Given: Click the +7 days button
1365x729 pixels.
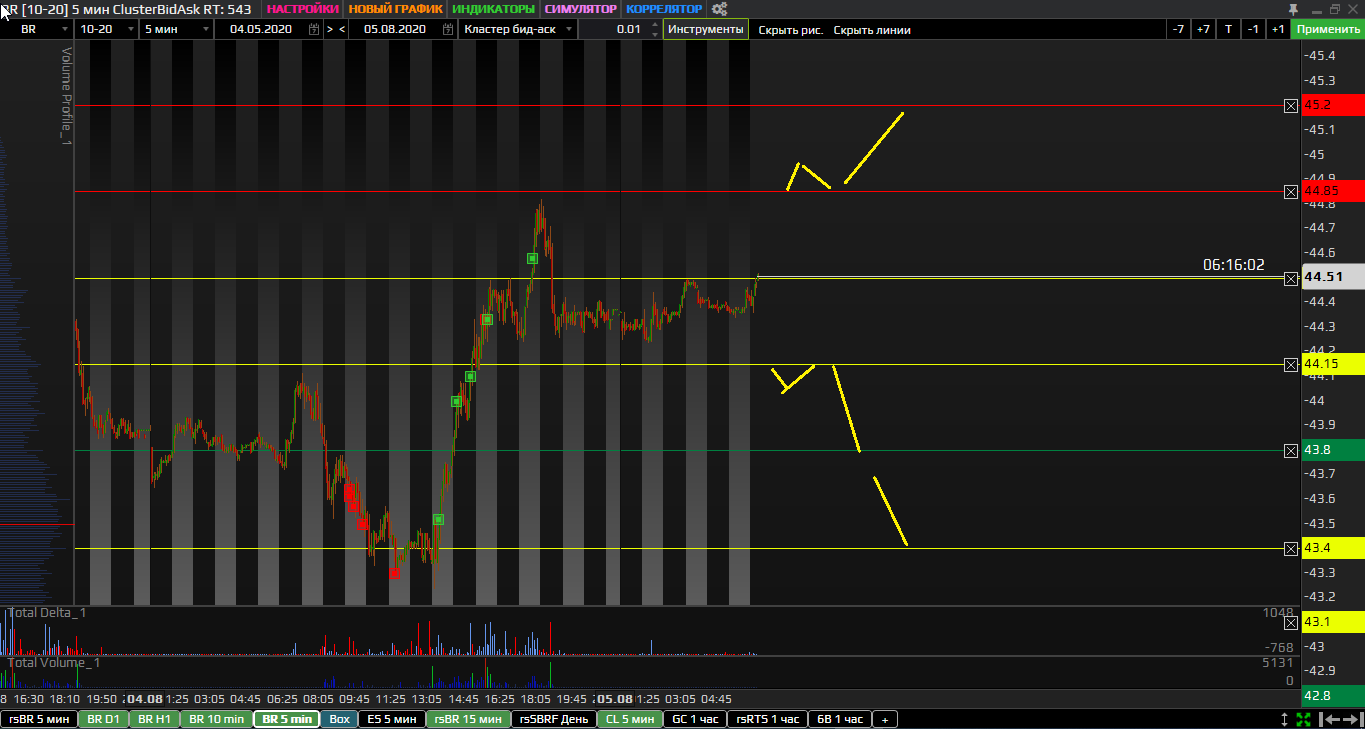Looking at the screenshot, I should click(x=1203, y=29).
